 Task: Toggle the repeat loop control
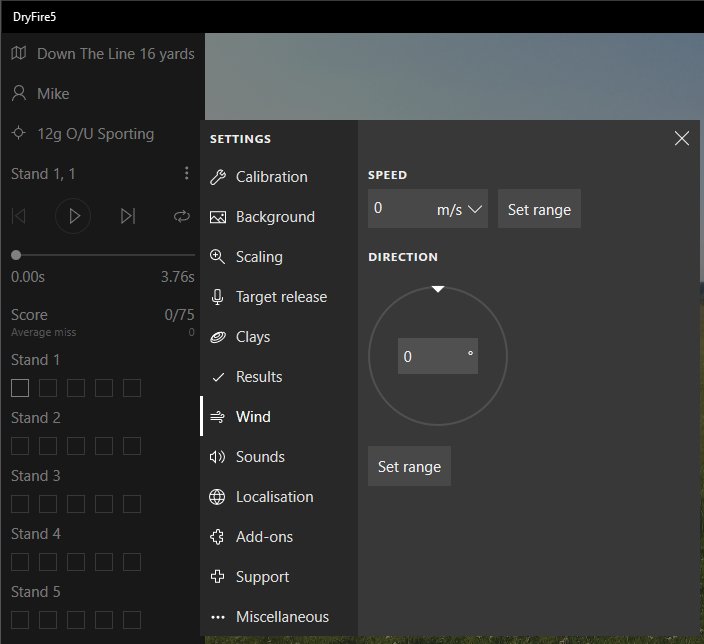(x=181, y=216)
